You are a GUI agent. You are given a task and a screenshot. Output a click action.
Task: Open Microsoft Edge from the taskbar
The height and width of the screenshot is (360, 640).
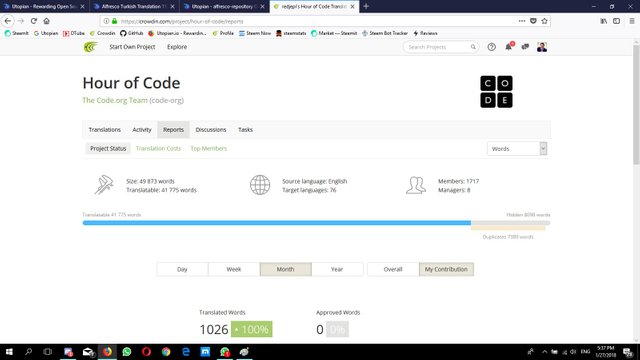185,351
